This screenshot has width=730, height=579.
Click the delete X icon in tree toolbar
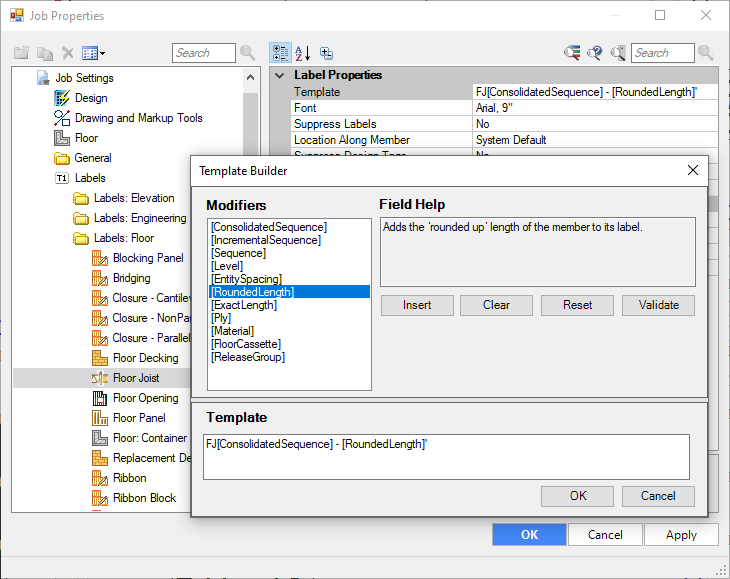[68, 53]
